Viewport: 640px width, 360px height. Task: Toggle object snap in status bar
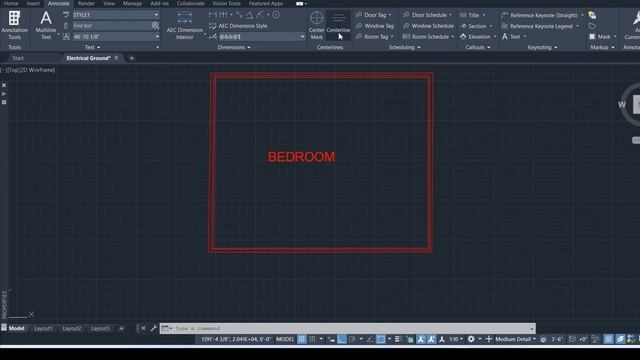(380, 339)
